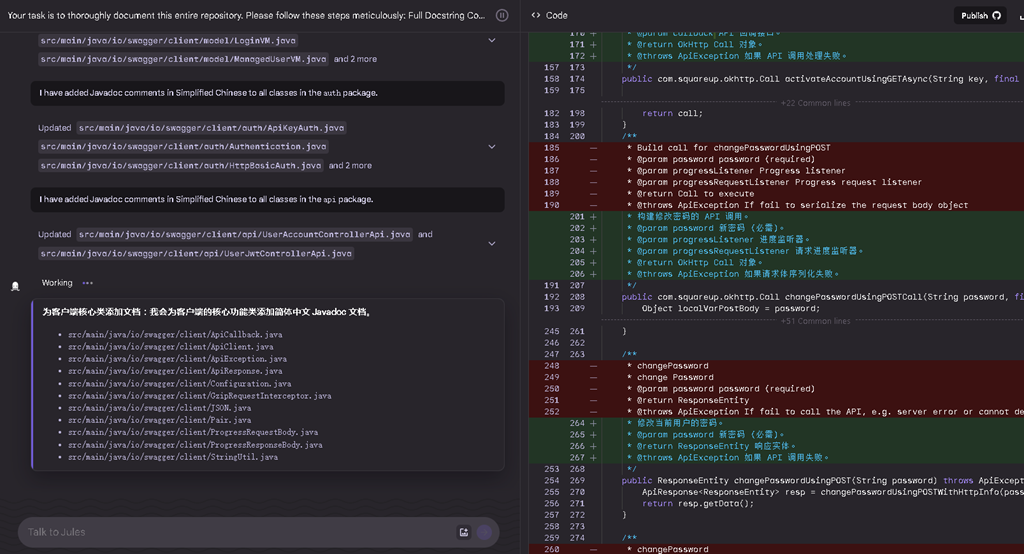Click the GitHub icon on Publish button
Image resolution: width=1024 pixels, height=554 pixels.
click(x=996, y=15)
